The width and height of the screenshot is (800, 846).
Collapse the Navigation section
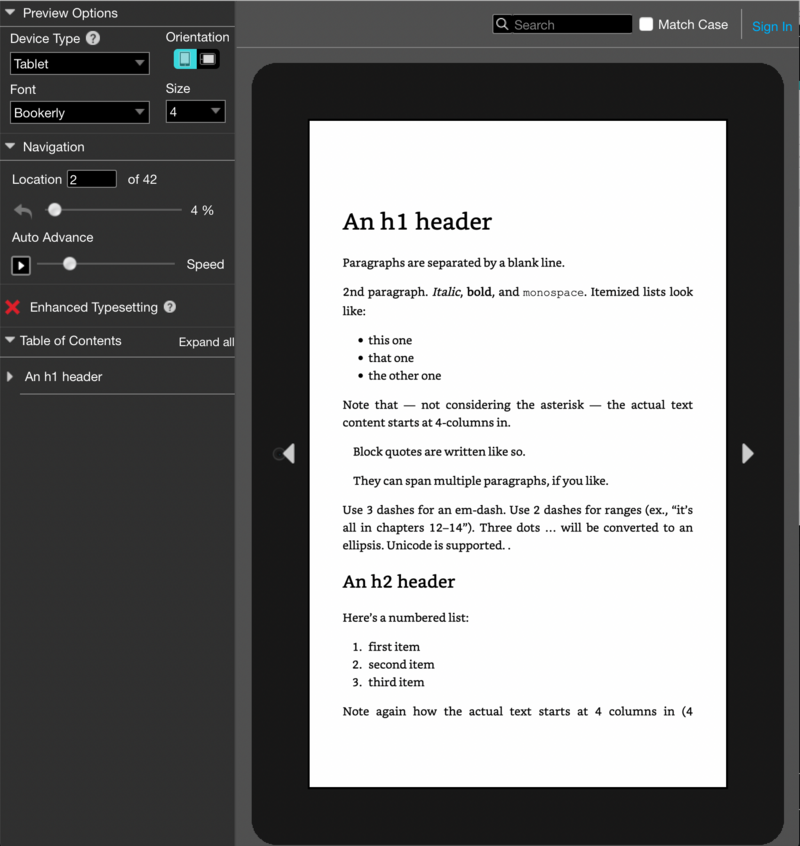click(10, 146)
